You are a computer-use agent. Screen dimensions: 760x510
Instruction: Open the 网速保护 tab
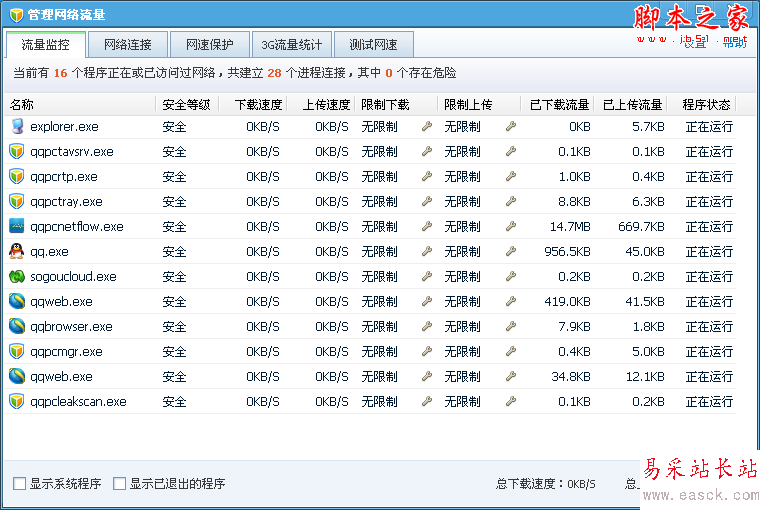210,45
